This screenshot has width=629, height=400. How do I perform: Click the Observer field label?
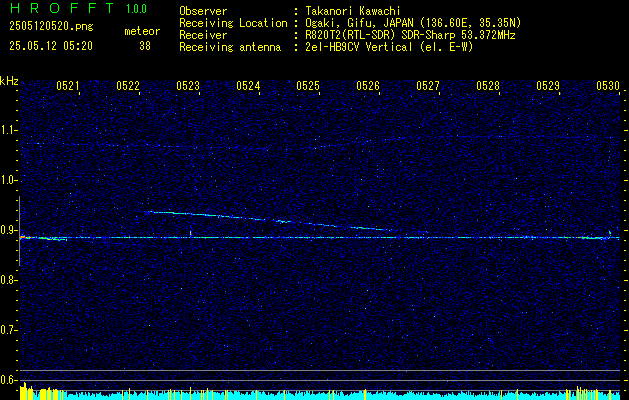(203, 11)
